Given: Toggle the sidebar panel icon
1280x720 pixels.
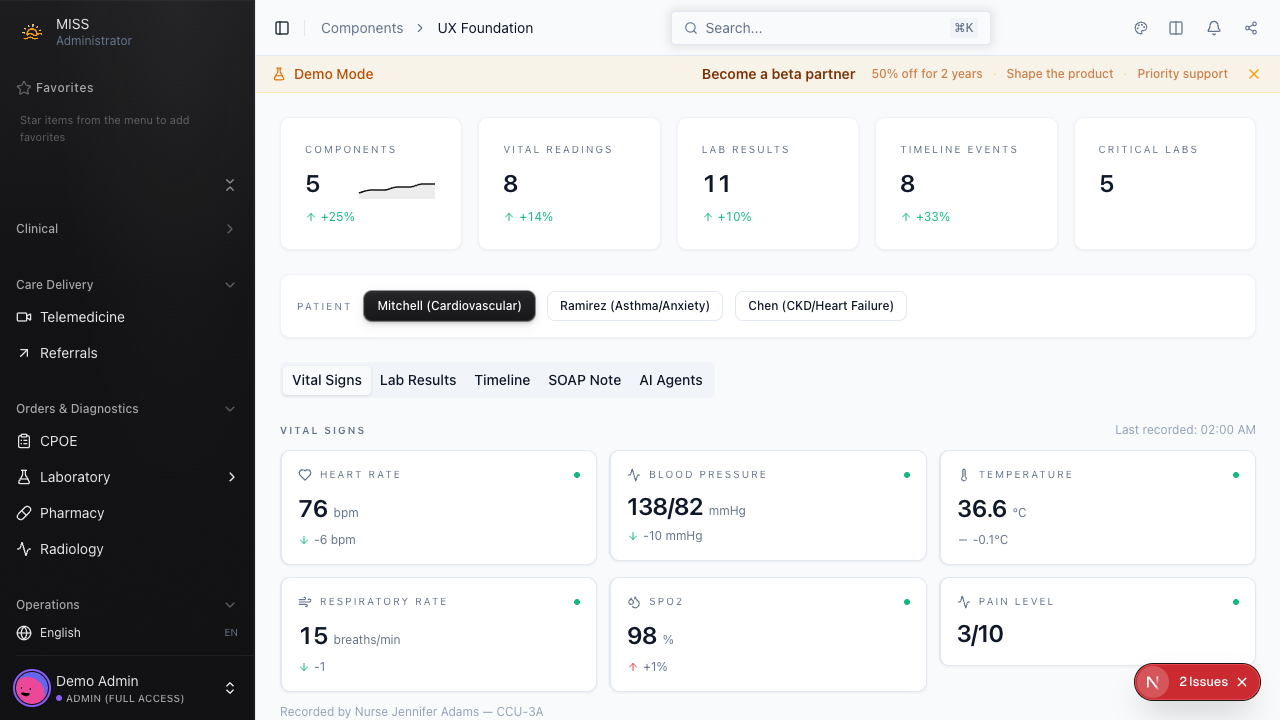Looking at the screenshot, I should pos(282,28).
